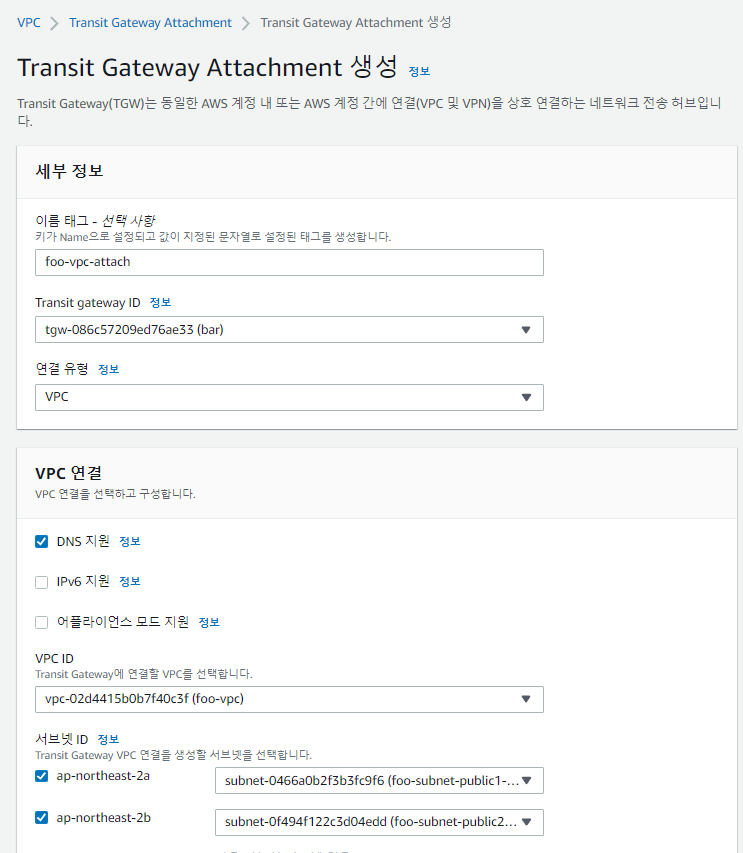Open the 연결 유형 VPC dropdown
This screenshot has height=853, width=743.
(x=289, y=397)
